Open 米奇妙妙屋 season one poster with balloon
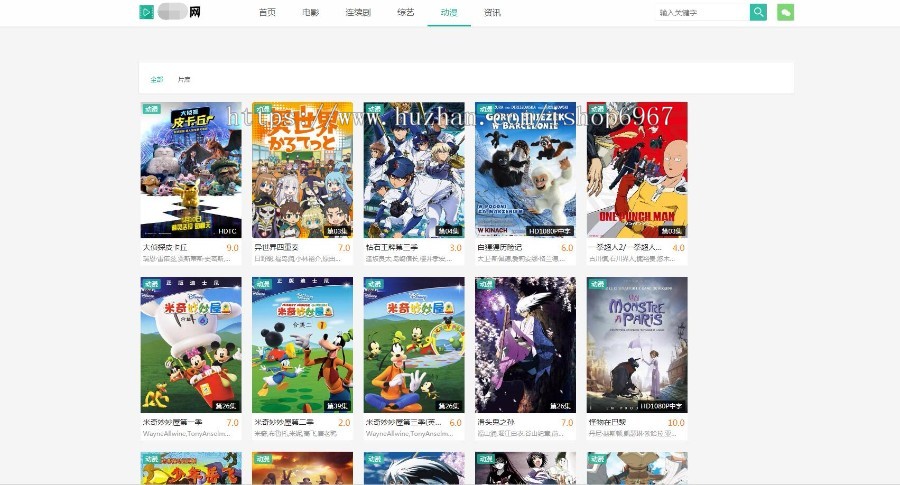The width and height of the screenshot is (900, 485). [191, 345]
